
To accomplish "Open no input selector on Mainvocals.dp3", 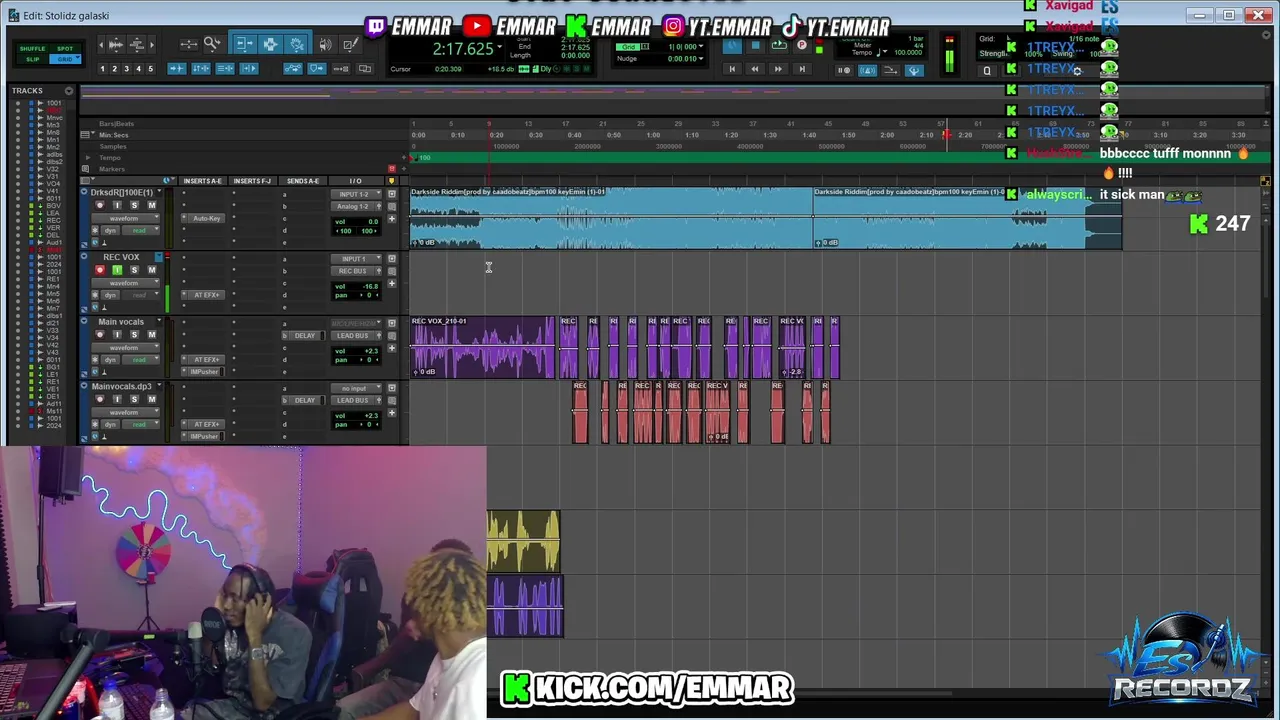I will point(356,388).
